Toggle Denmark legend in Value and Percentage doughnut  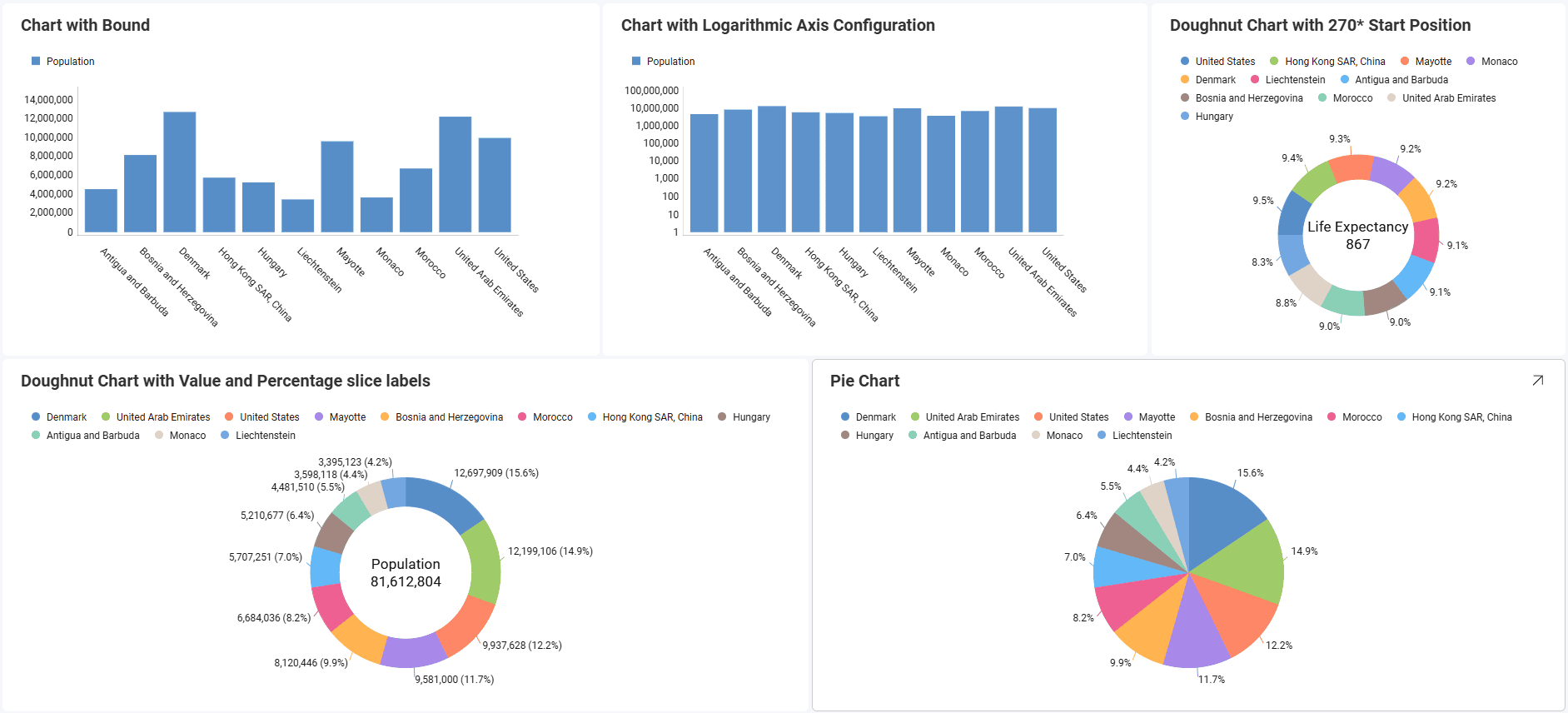pos(59,417)
